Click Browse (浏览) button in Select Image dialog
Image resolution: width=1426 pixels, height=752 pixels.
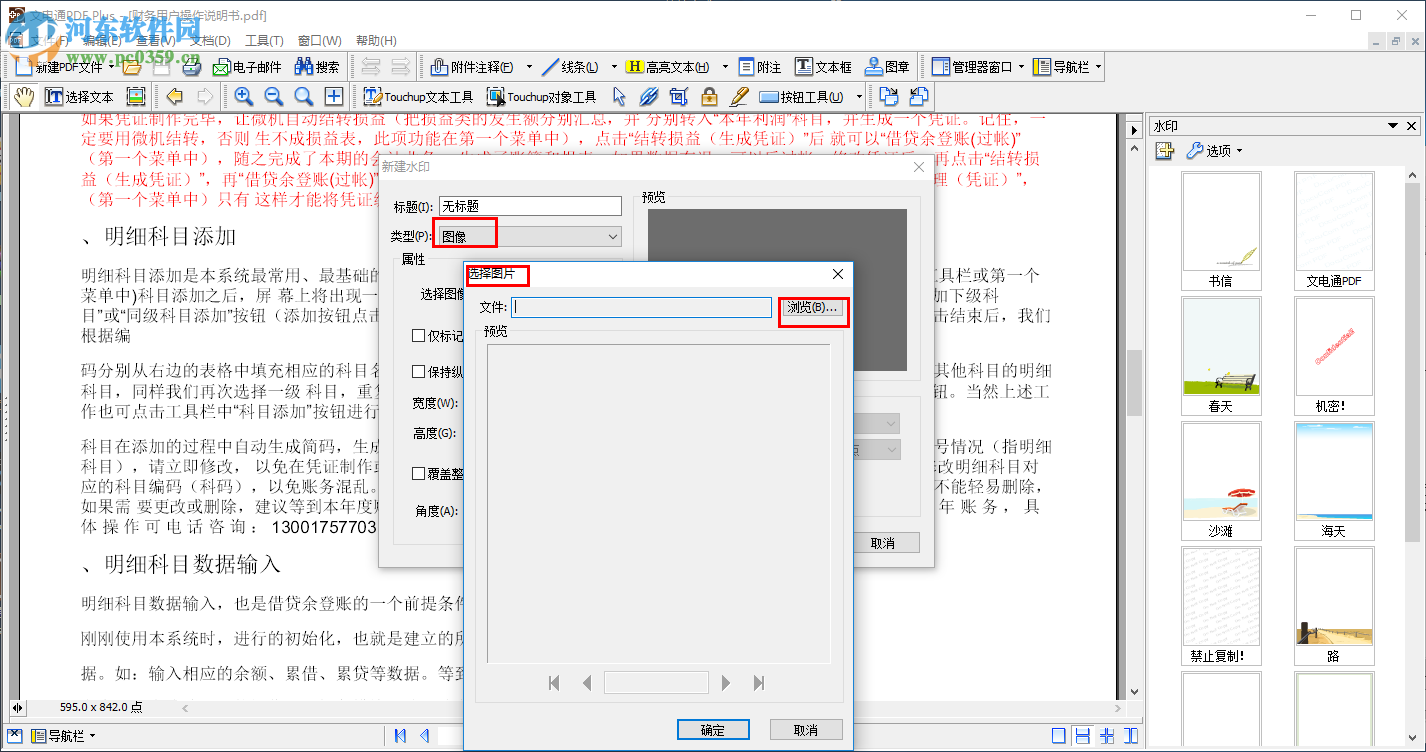pos(813,308)
